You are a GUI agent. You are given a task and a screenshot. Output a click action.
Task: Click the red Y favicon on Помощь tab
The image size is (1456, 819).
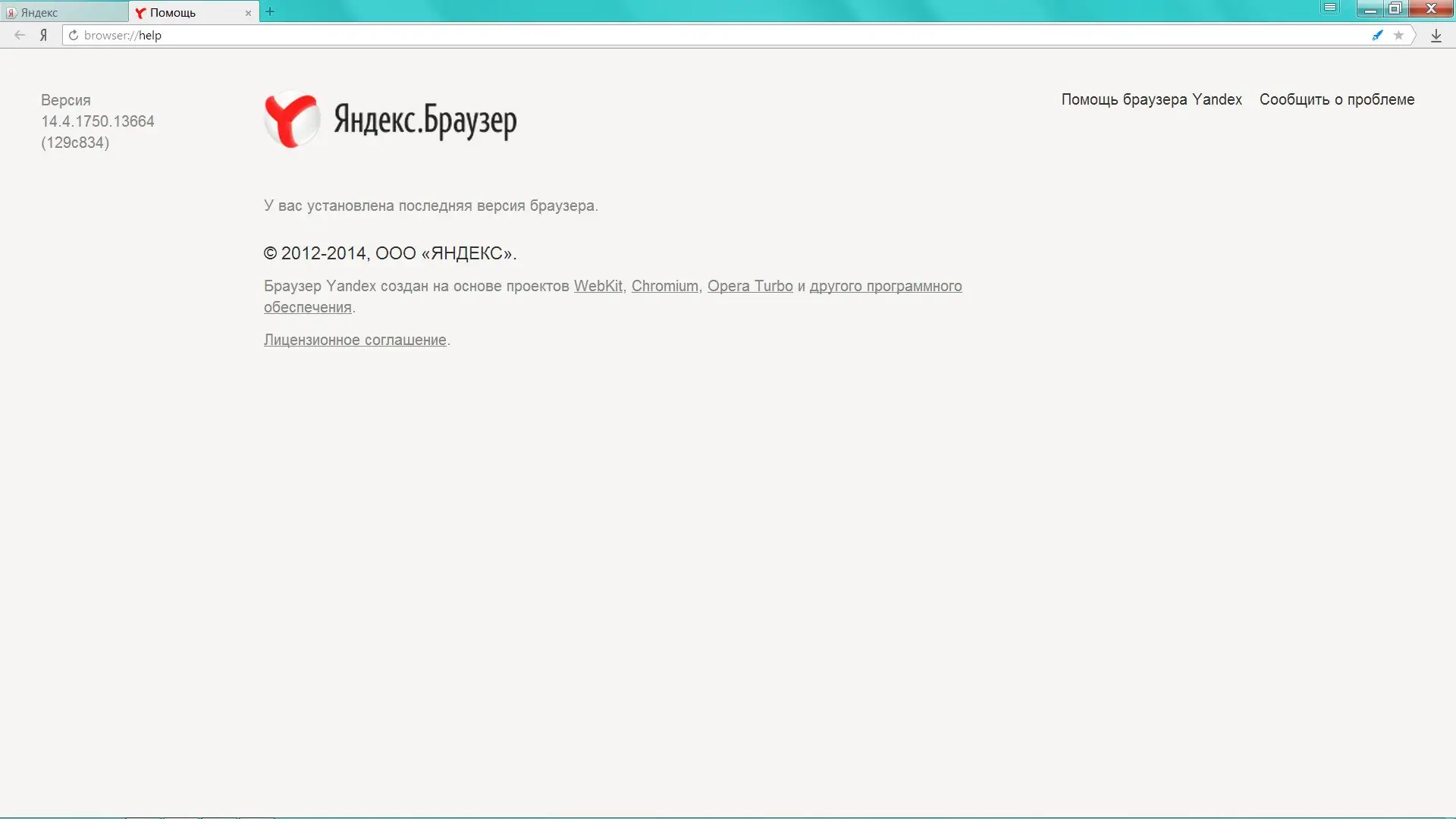141,12
